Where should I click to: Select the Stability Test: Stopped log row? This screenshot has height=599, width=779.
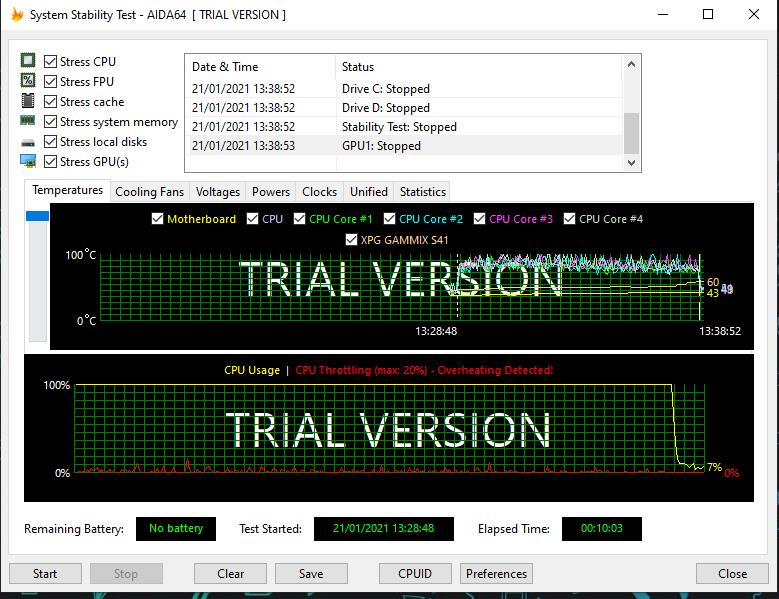click(404, 127)
